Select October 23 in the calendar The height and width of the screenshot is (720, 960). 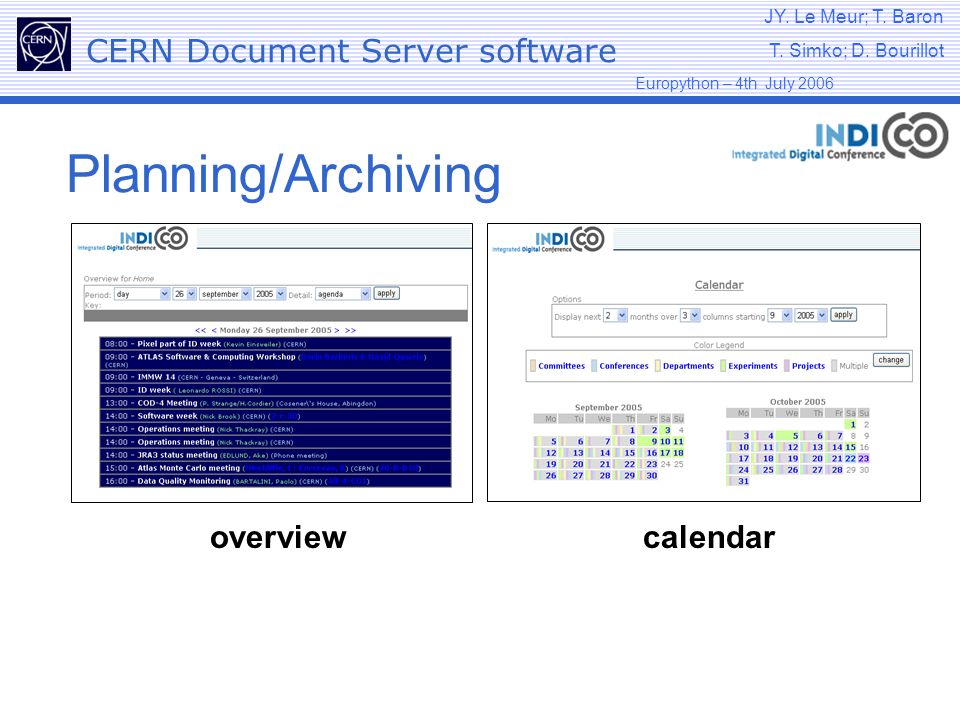click(x=863, y=459)
